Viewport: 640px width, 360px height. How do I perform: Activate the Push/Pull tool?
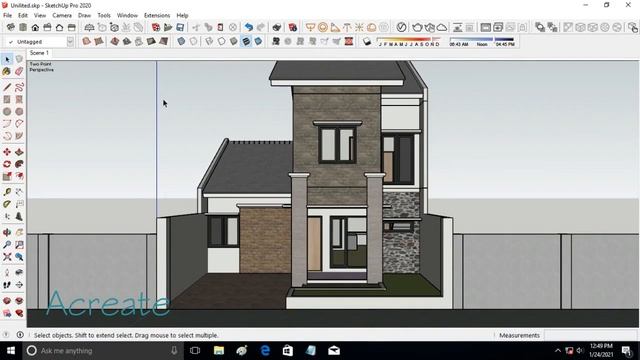[19, 152]
